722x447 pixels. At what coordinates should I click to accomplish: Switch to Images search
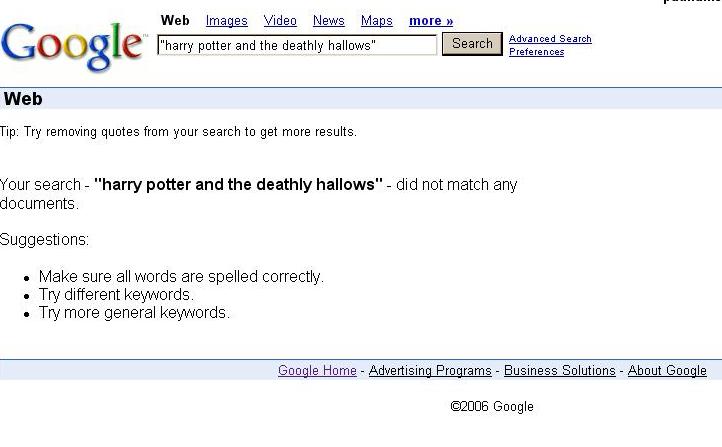(x=226, y=20)
